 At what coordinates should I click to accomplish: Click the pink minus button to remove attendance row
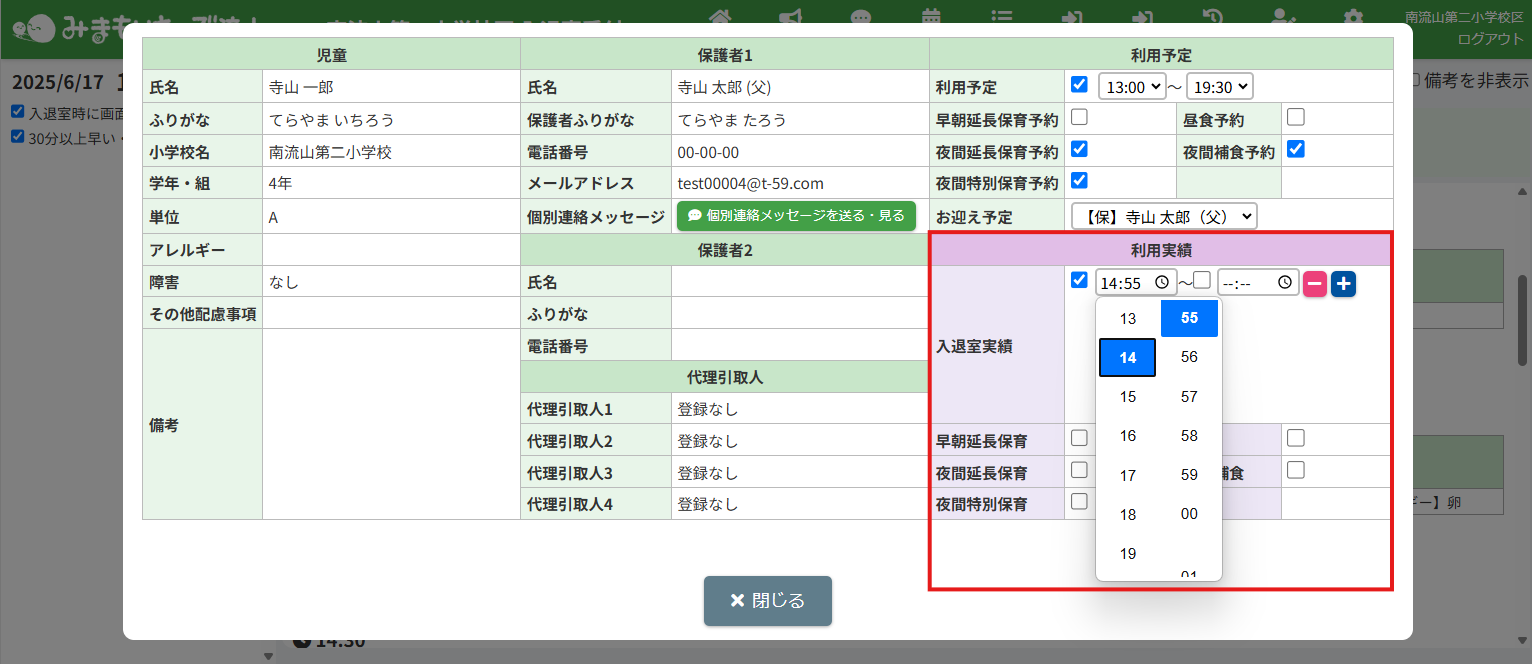tap(1315, 284)
